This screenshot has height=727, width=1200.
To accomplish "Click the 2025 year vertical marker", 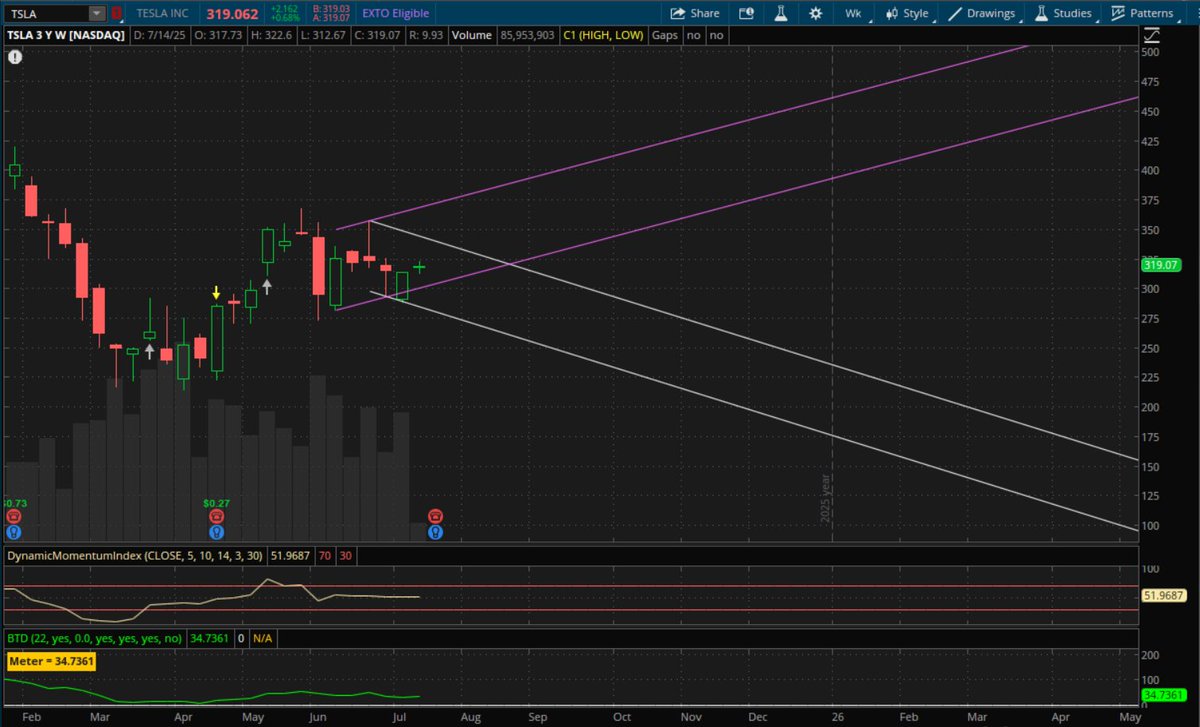I will click(x=826, y=497).
